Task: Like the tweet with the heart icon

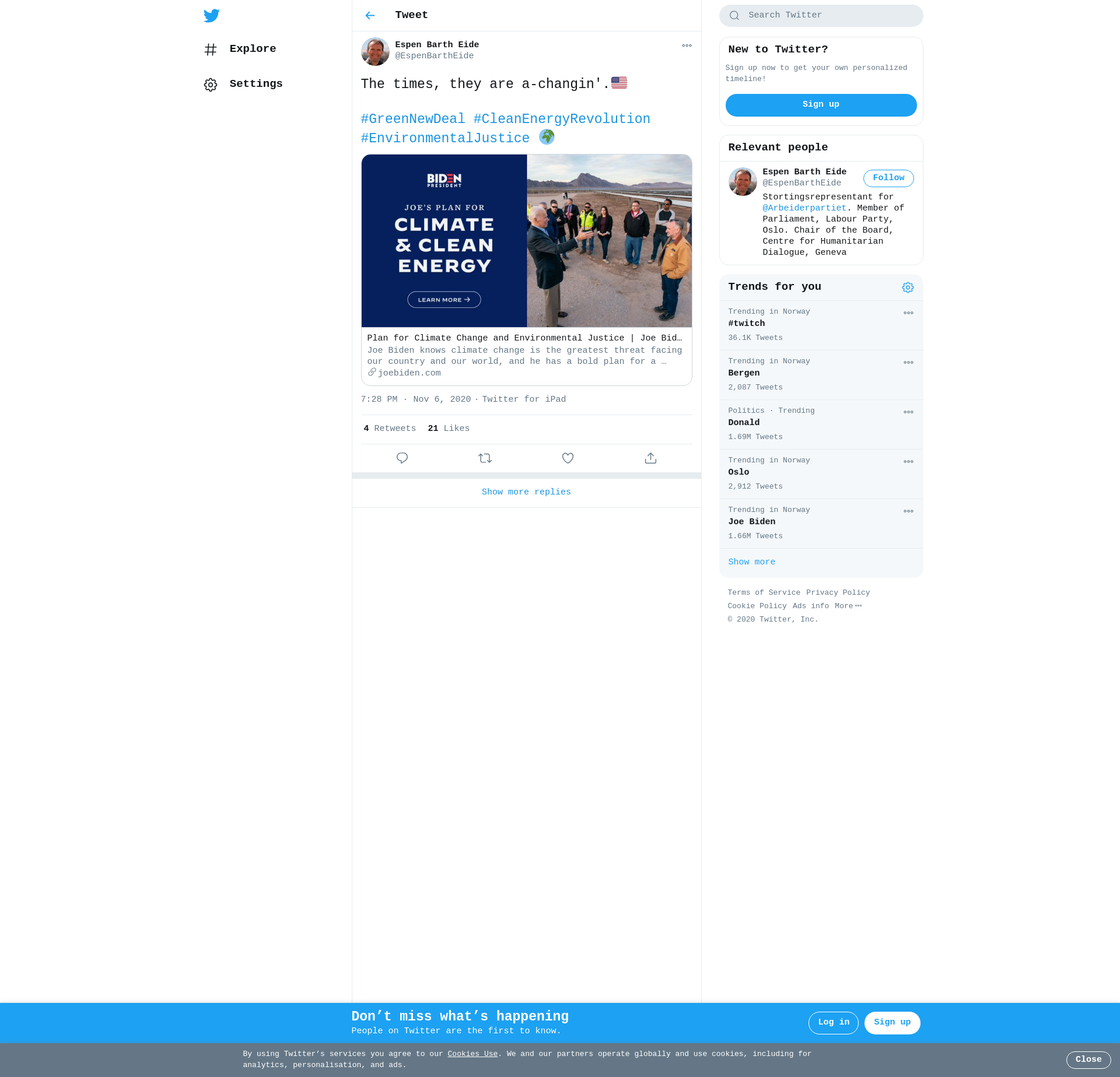Action: click(x=568, y=458)
